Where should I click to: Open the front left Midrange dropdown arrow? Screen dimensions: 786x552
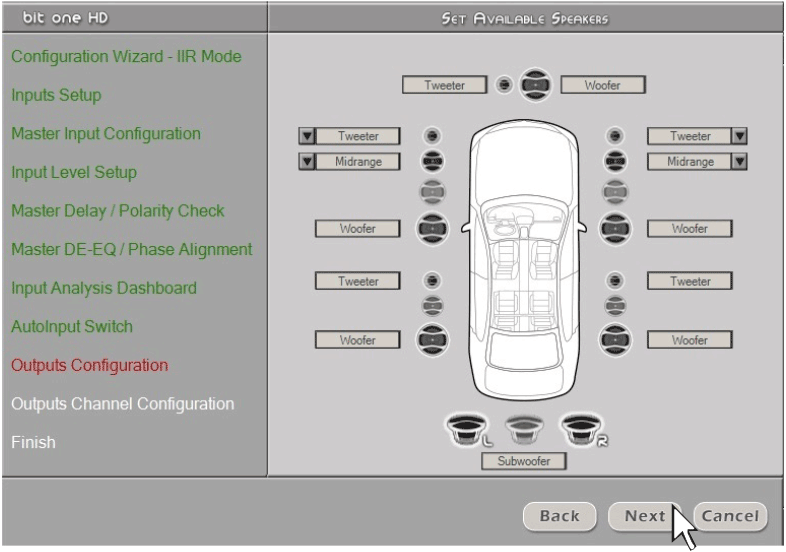click(307, 161)
